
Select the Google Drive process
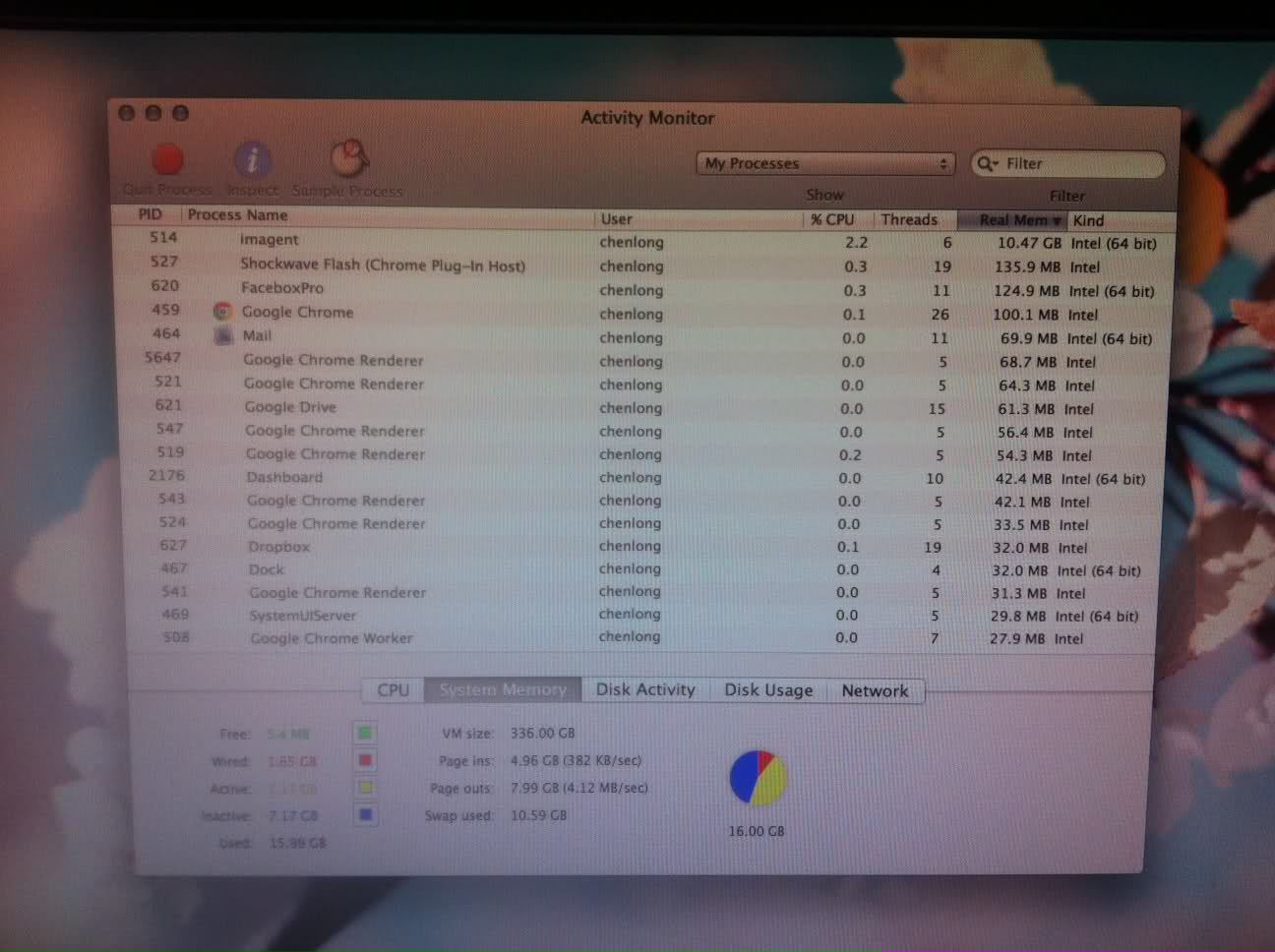(643, 408)
